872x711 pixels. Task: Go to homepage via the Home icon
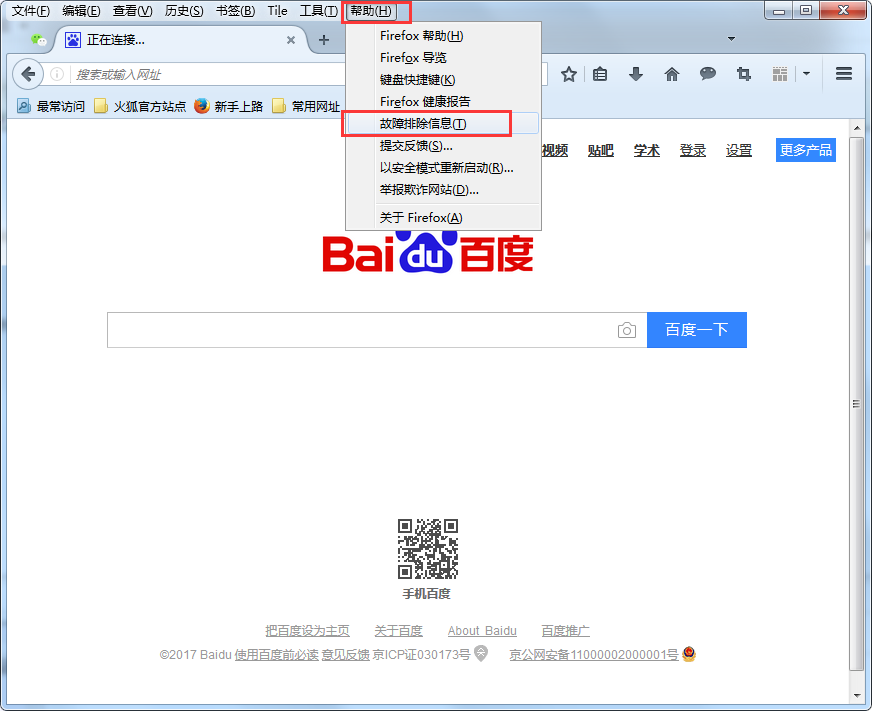[671, 74]
